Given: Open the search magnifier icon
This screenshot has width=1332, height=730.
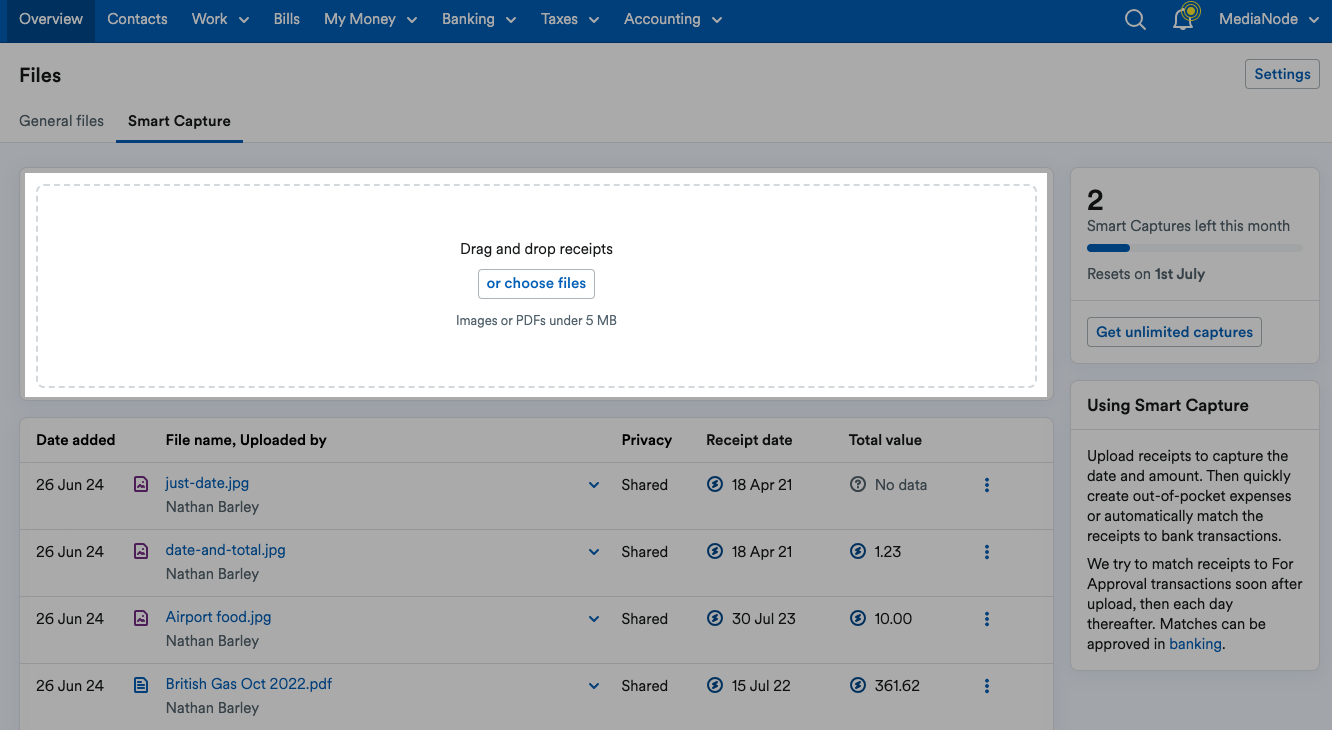Looking at the screenshot, I should (1135, 18).
